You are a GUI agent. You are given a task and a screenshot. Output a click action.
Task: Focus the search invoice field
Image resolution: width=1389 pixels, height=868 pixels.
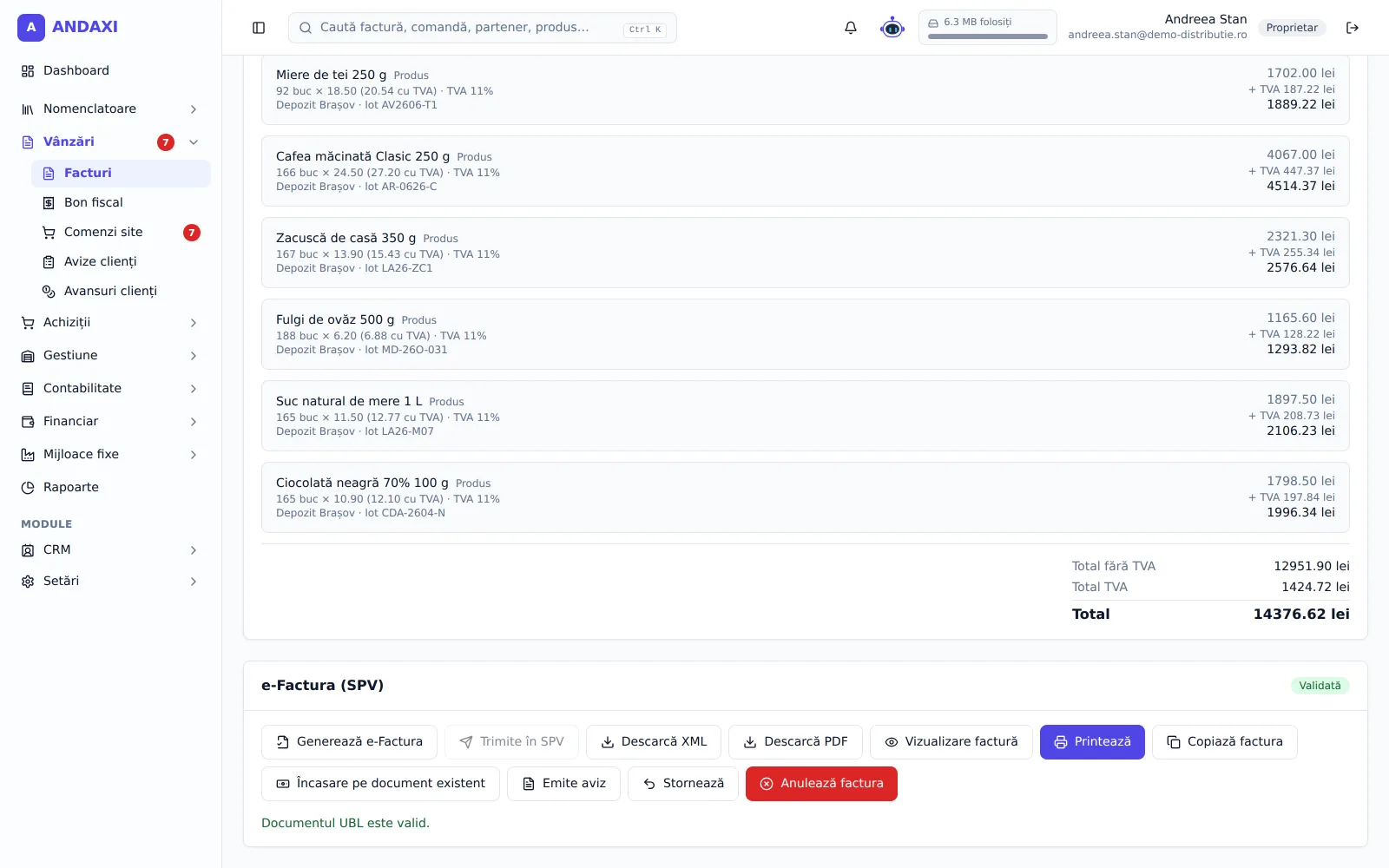482,28
